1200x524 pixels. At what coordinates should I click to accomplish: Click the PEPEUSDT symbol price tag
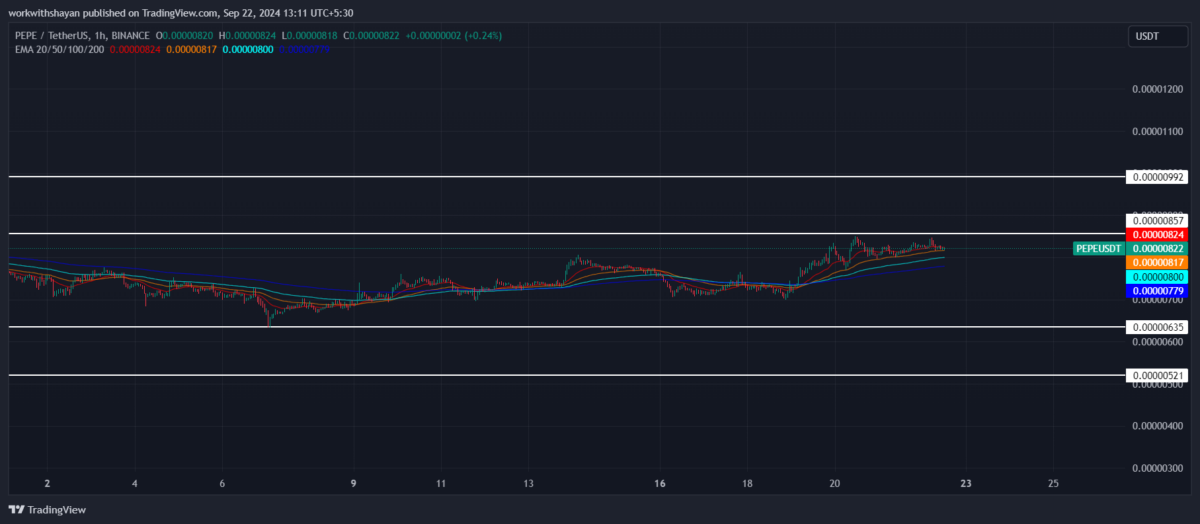1100,248
